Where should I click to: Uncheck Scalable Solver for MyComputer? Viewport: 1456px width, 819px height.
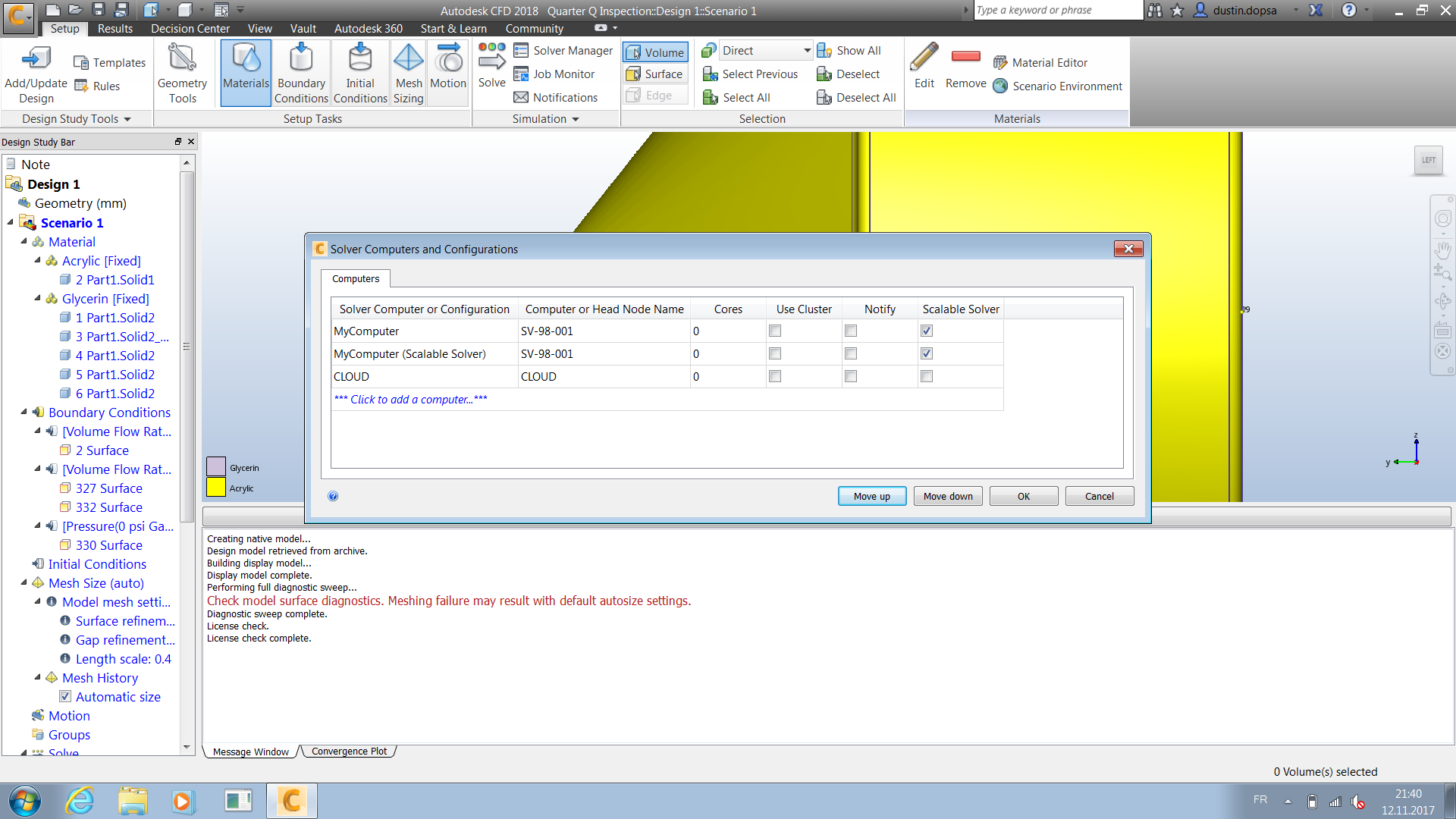[x=926, y=331]
